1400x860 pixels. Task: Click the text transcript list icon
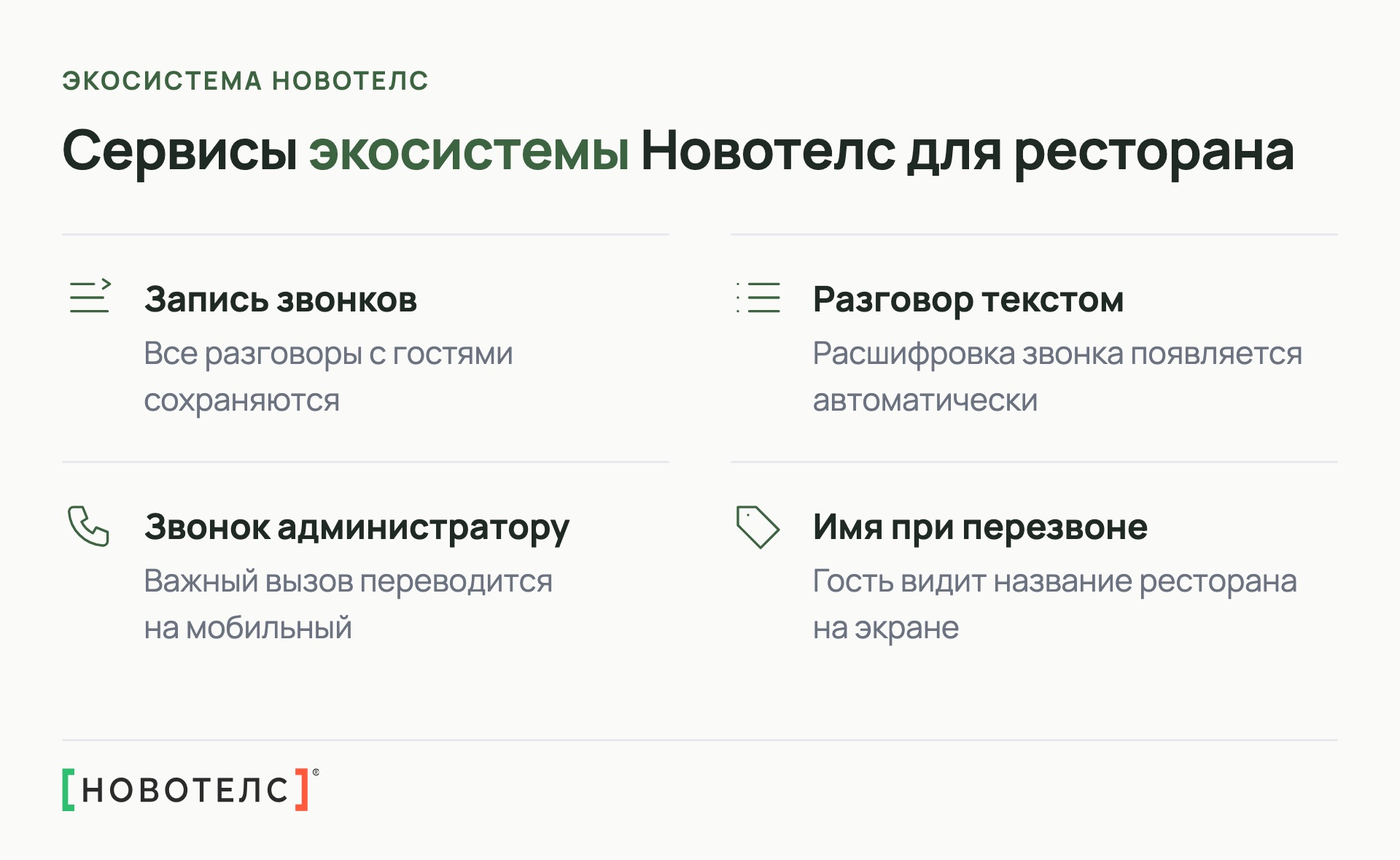pyautogui.click(x=758, y=297)
